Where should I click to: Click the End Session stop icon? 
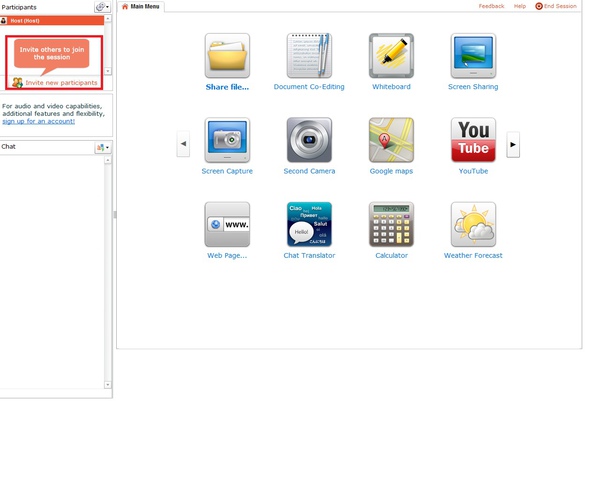pyautogui.click(x=538, y=6)
